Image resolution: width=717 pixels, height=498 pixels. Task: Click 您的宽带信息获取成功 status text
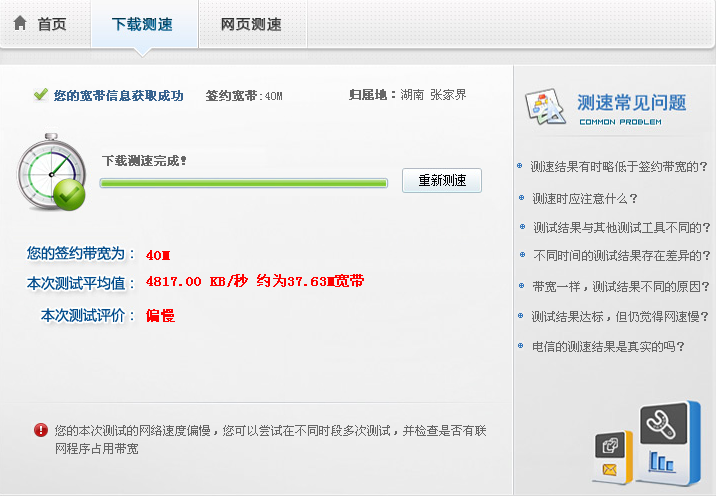click(x=118, y=96)
